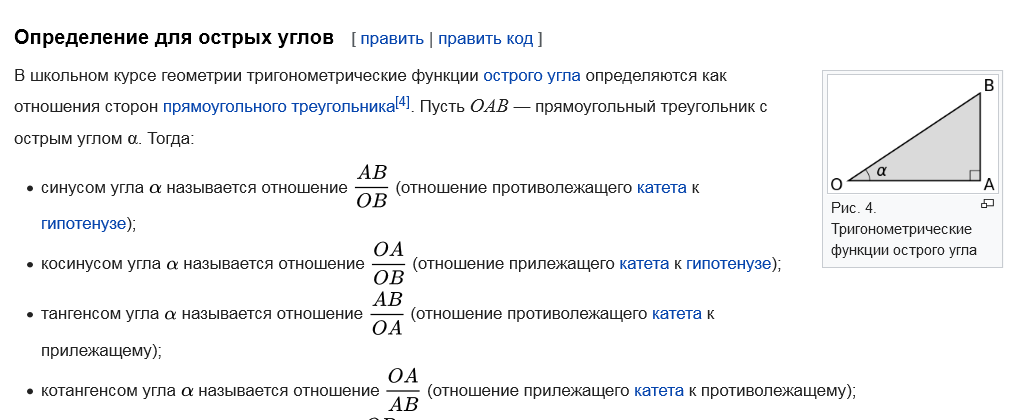Open "катета" link in the sine definition
This screenshot has width=1012, height=420.
(x=662, y=188)
